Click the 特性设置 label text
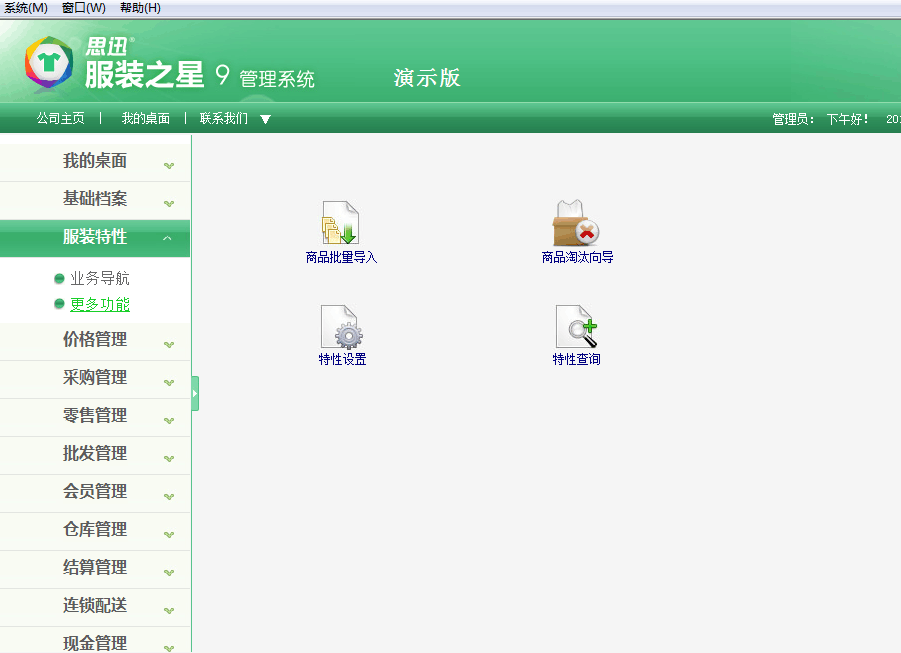Viewport: 901px width, 653px height. 342,359
